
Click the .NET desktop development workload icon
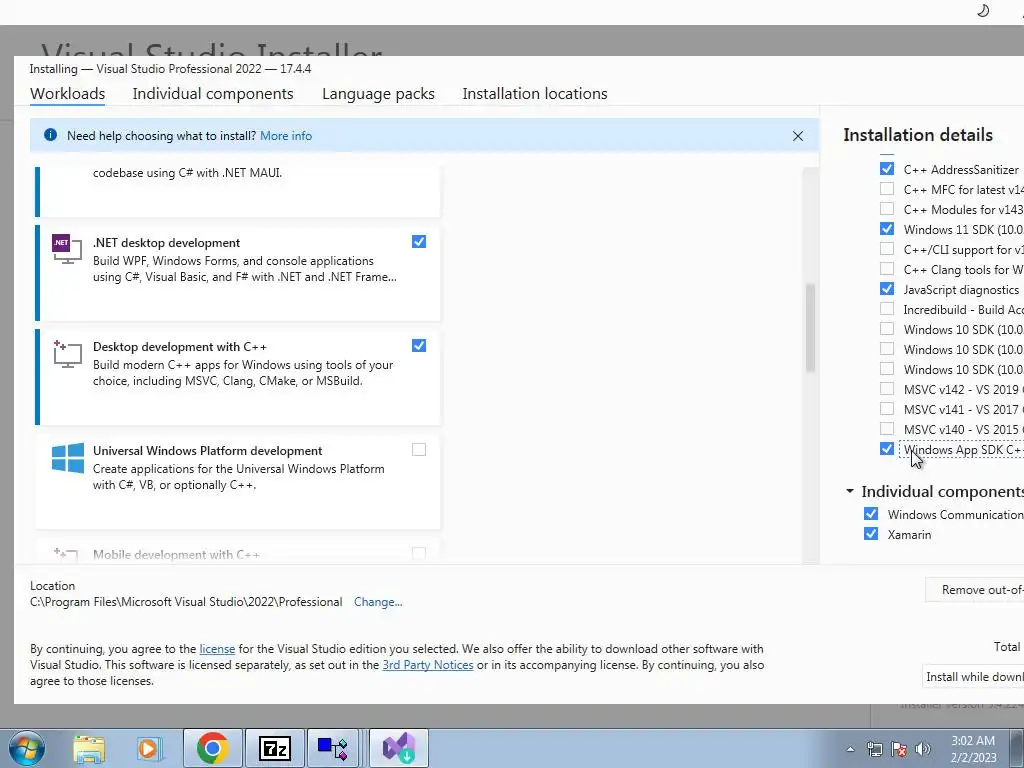pyautogui.click(x=67, y=249)
